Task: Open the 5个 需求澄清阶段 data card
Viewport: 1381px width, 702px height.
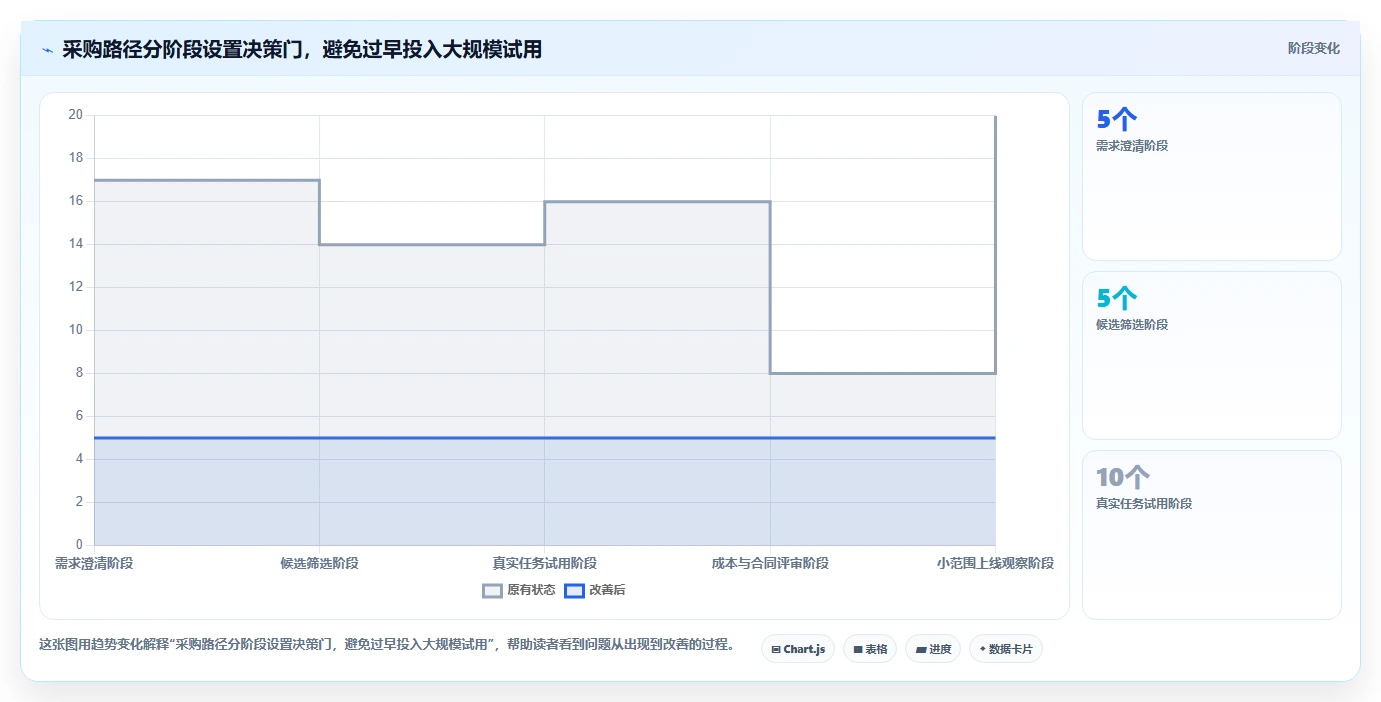Action: (x=1211, y=176)
